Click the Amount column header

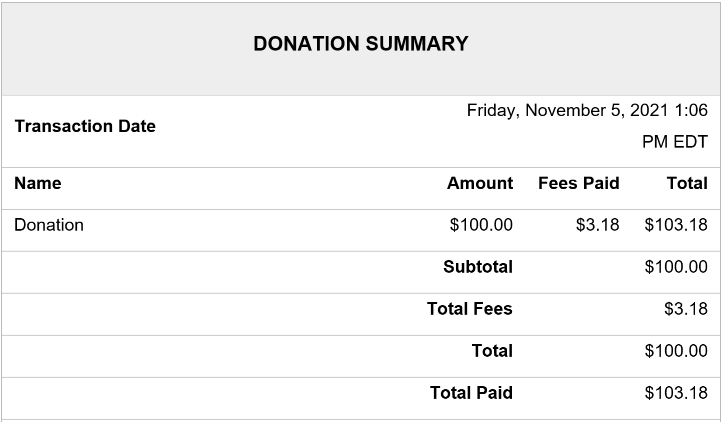coord(479,183)
